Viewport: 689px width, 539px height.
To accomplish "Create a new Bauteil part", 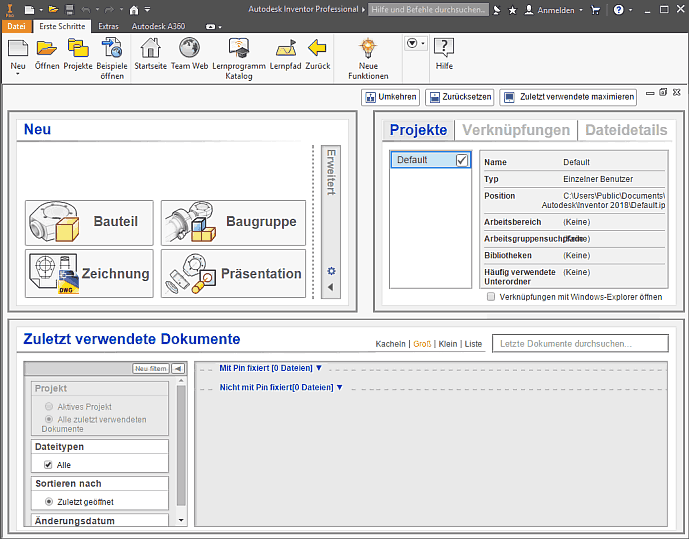I will (89, 222).
